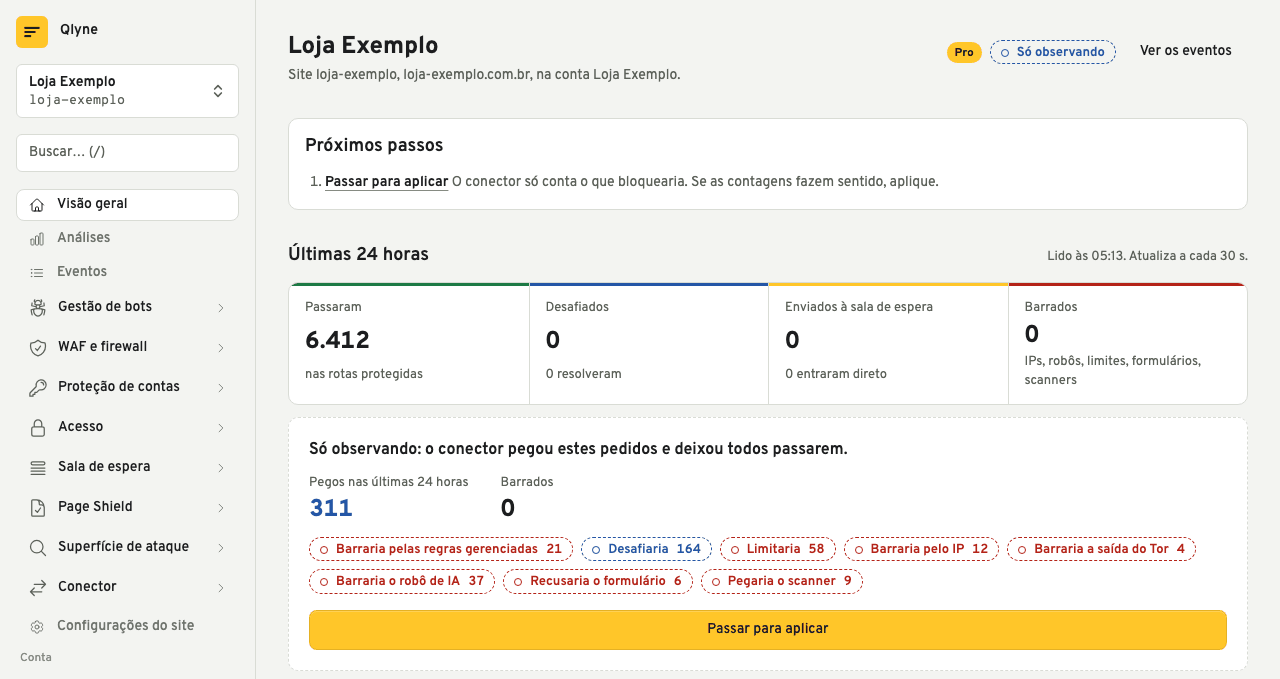The width and height of the screenshot is (1280, 679).
Task: Click the padlock icon beside Acesso
Action: pos(38,428)
